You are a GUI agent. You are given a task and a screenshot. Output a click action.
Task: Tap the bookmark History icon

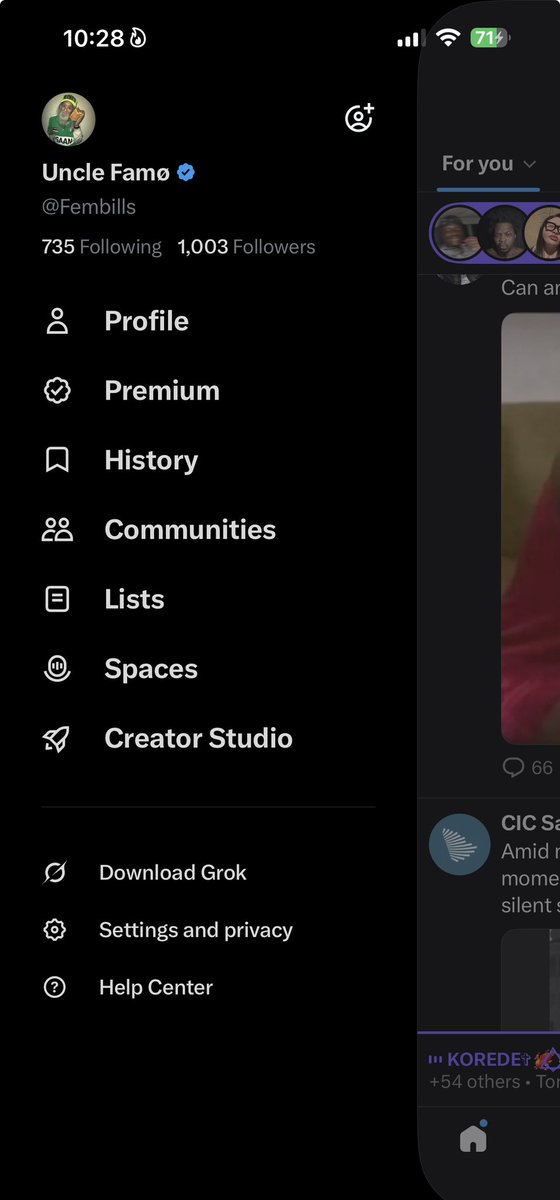(x=57, y=460)
